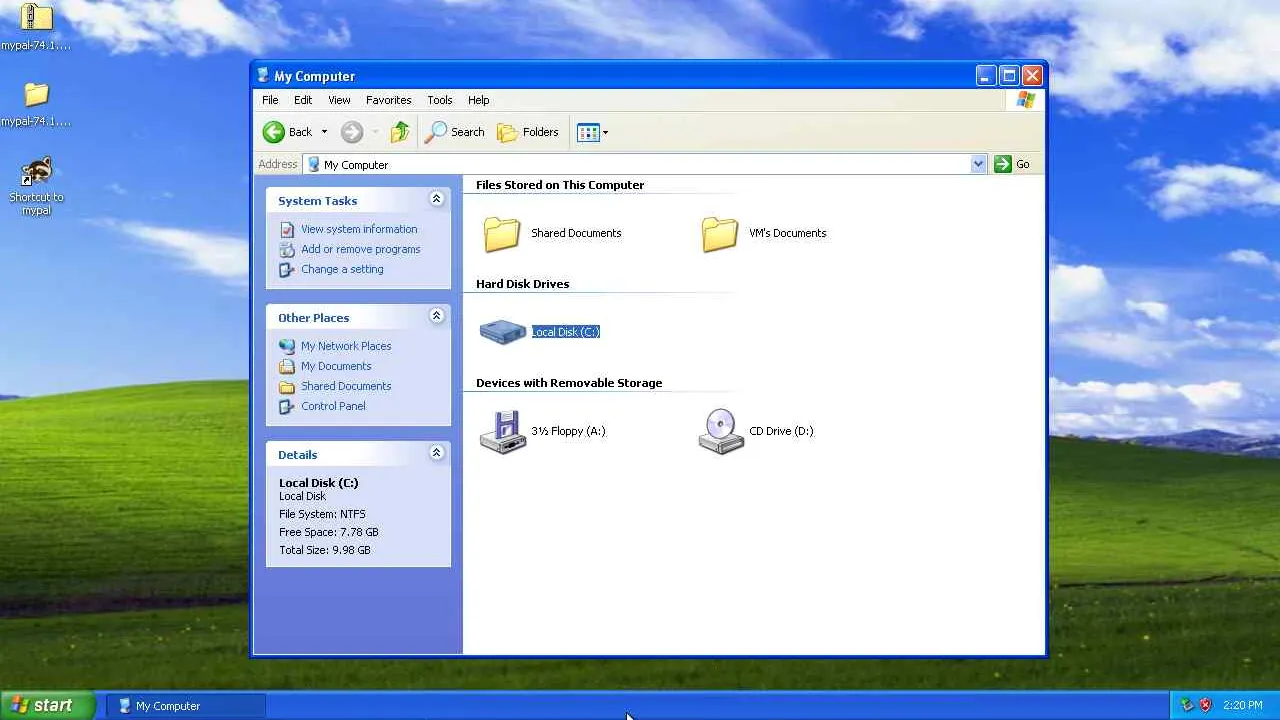1280x720 pixels.
Task: Toggle the Folders pane button
Action: point(528,132)
